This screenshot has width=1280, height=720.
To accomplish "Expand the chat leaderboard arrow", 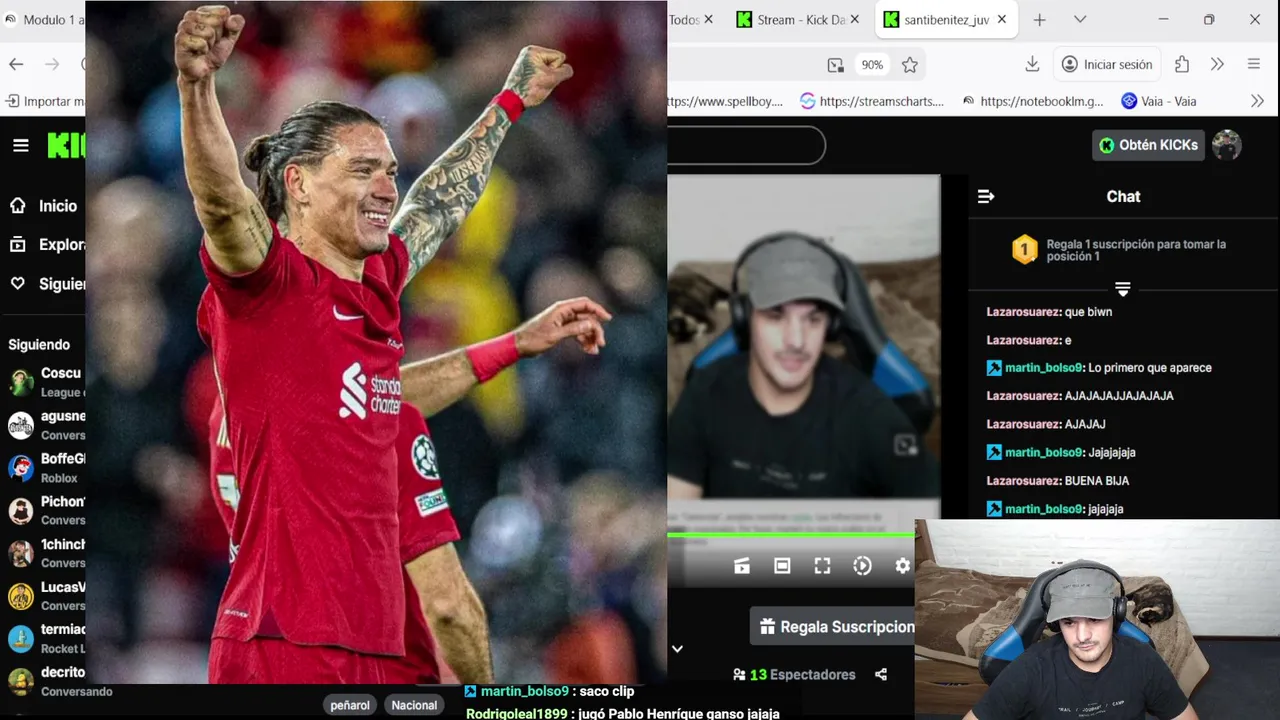I will tap(1123, 289).
